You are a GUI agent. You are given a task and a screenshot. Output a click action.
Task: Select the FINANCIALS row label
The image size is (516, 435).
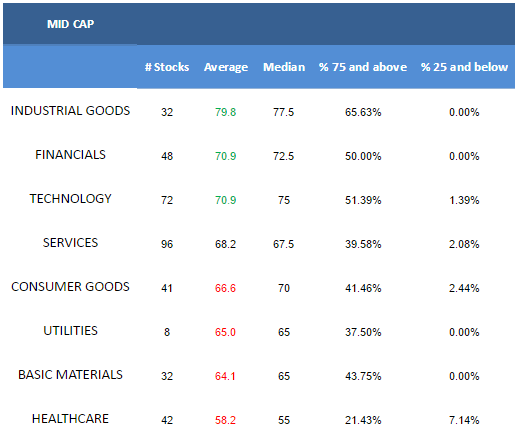pyautogui.click(x=70, y=155)
